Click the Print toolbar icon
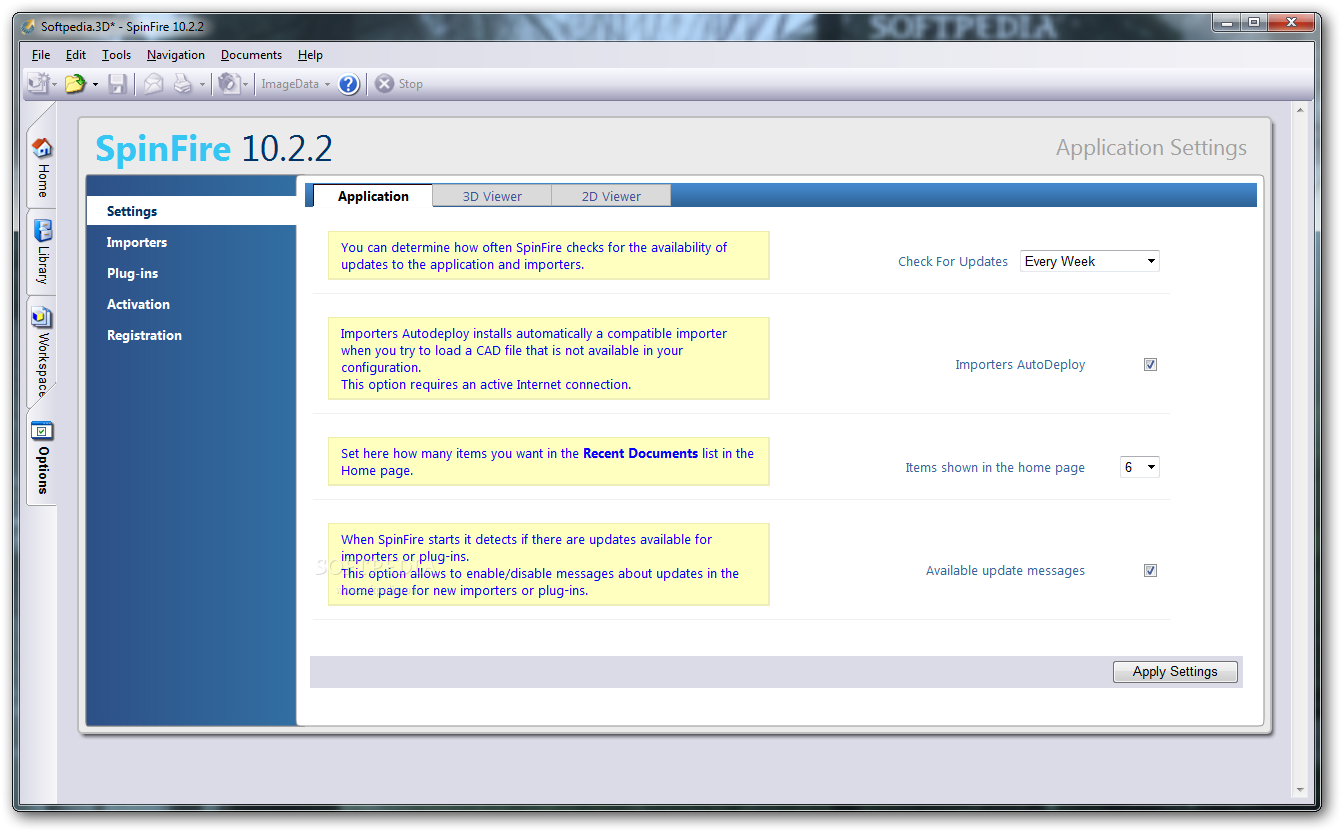The image size is (1342, 832). pyautogui.click(x=183, y=84)
